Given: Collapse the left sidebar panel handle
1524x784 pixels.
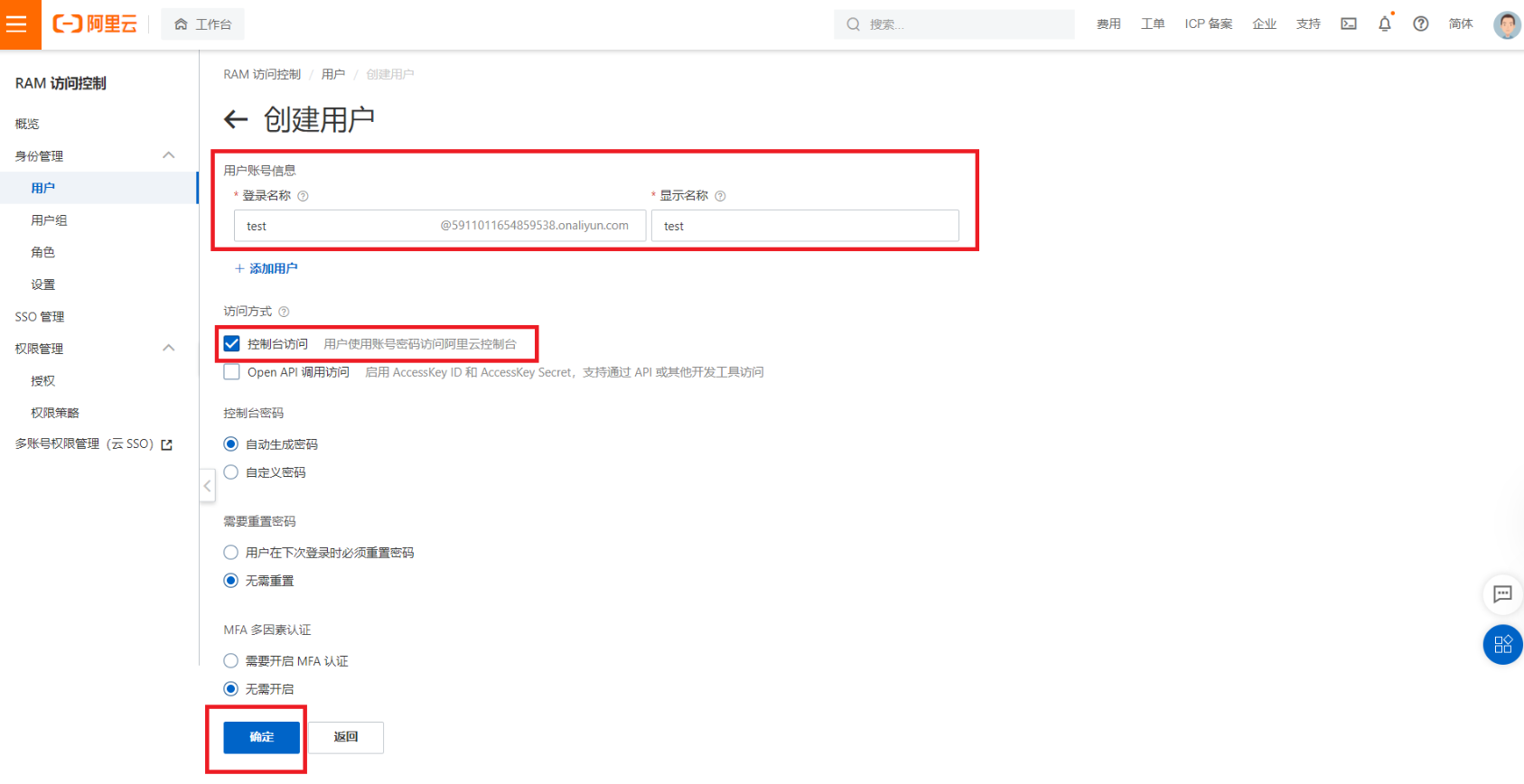Looking at the screenshot, I should 207,486.
